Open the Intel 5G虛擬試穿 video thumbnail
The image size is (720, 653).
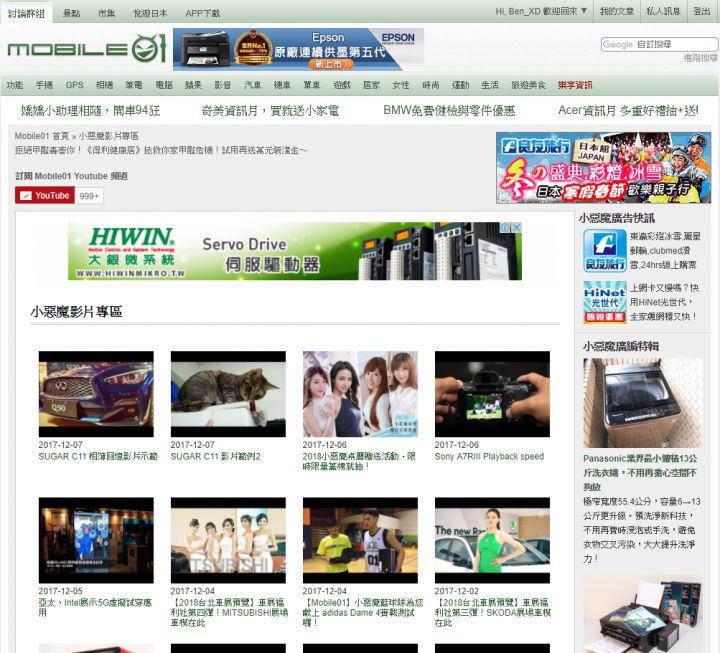96,540
